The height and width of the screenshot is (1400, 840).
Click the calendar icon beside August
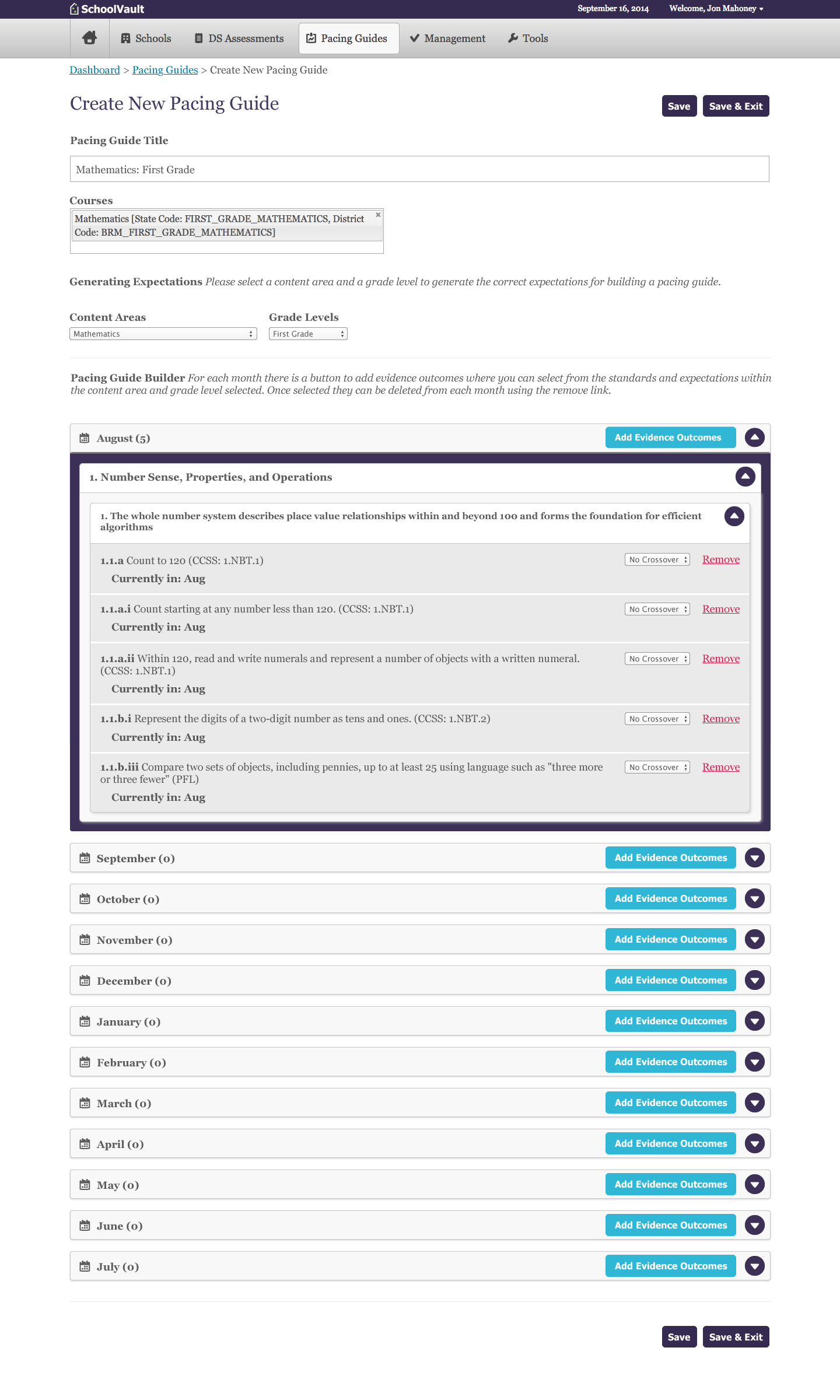[x=85, y=438]
